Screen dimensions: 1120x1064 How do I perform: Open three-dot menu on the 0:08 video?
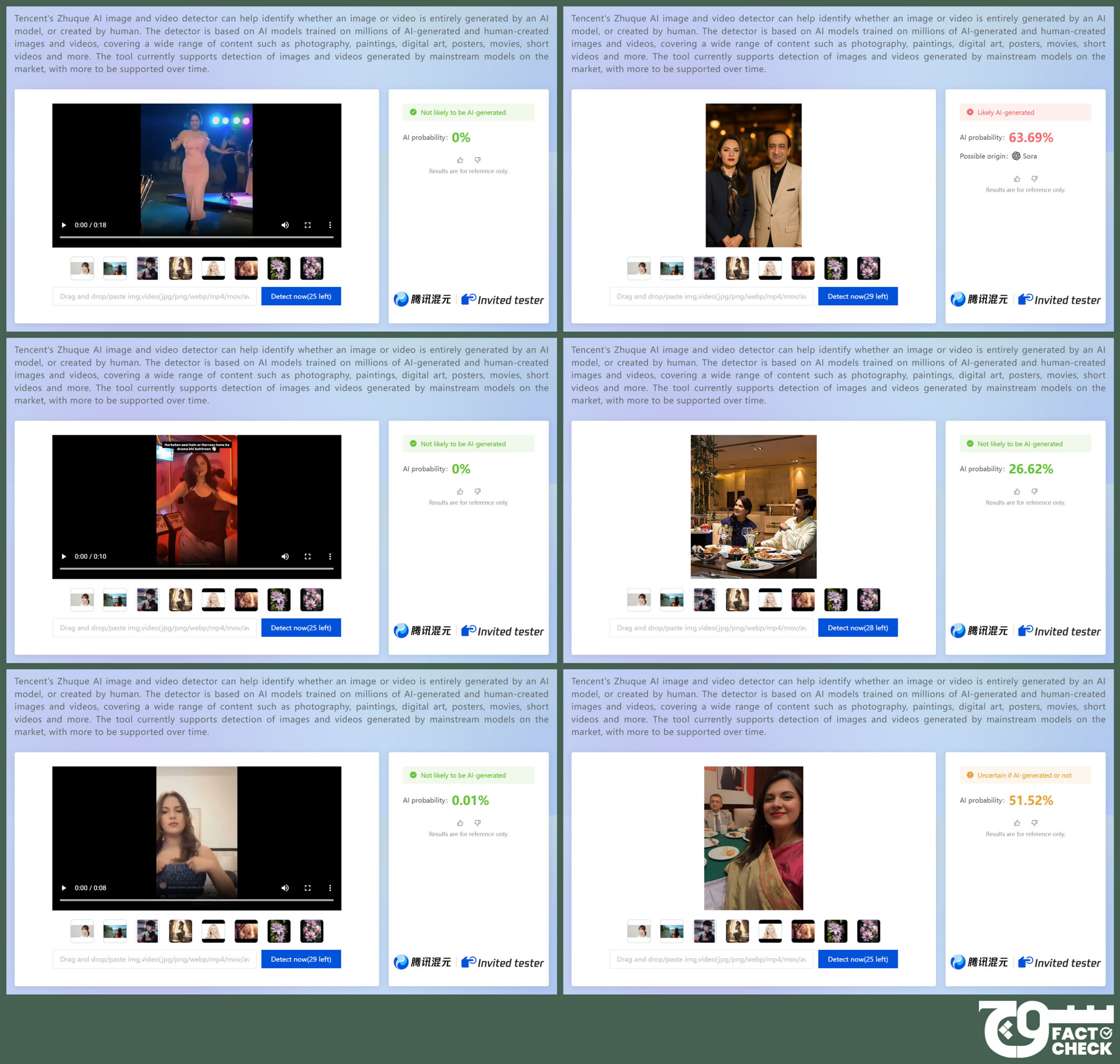pyautogui.click(x=329, y=888)
